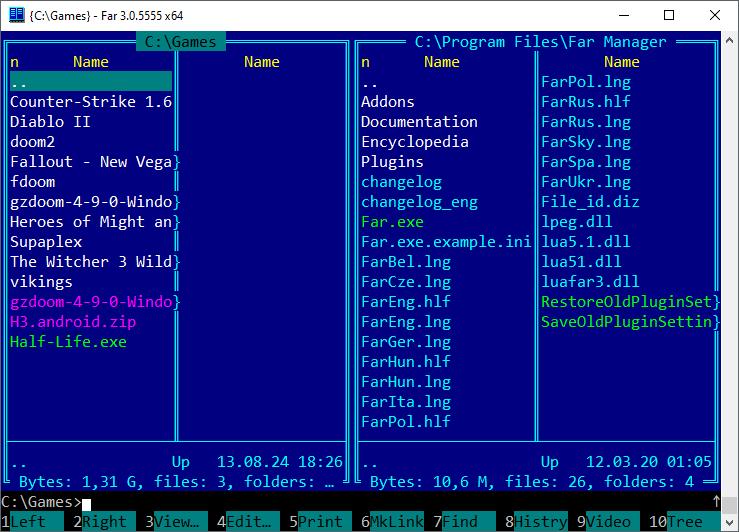Click the C:\Games panel title
This screenshot has width=739, height=532.
[x=181, y=41]
